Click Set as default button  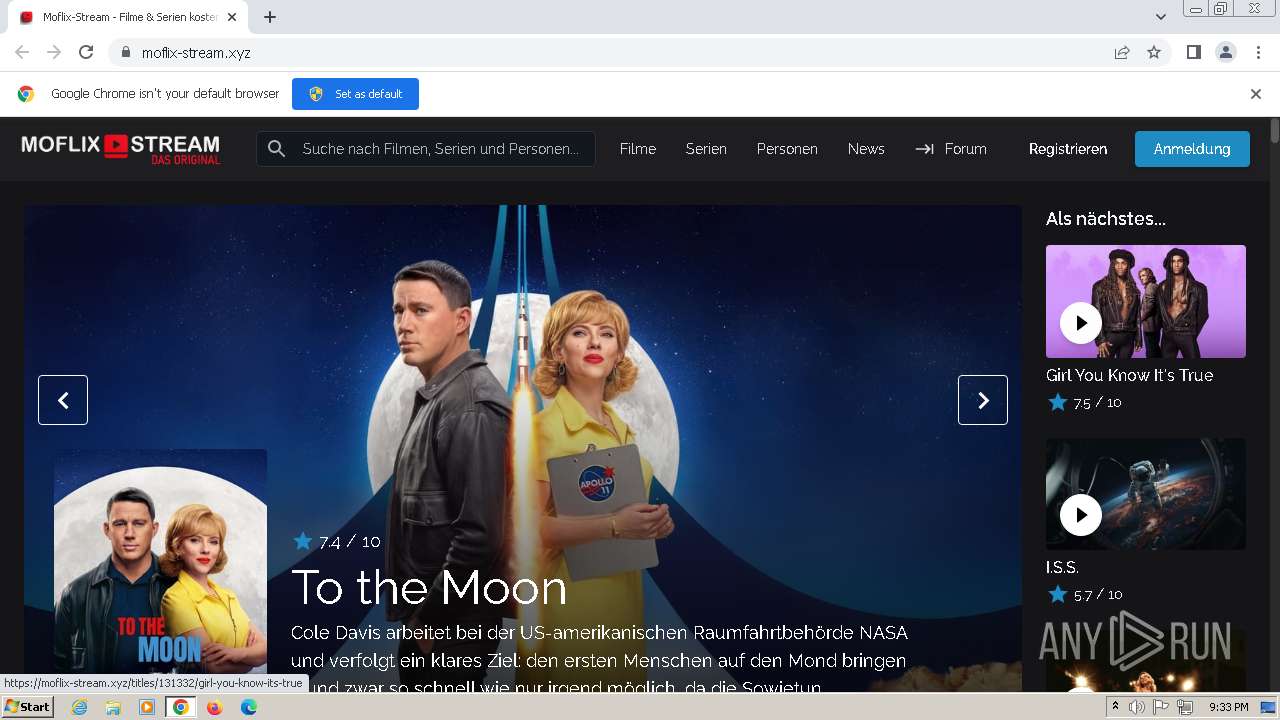(355, 94)
